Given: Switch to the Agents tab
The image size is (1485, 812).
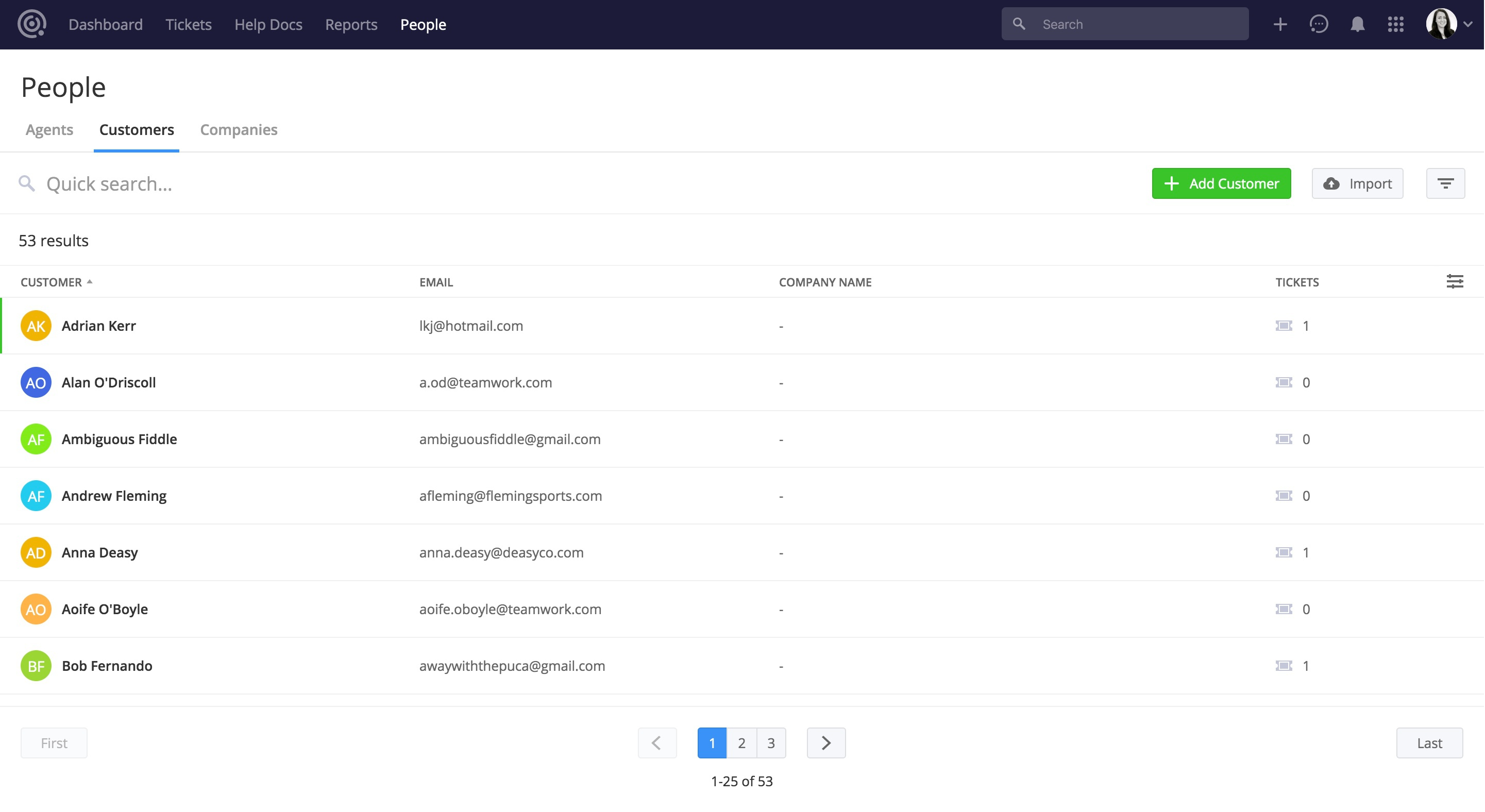Looking at the screenshot, I should (49, 130).
